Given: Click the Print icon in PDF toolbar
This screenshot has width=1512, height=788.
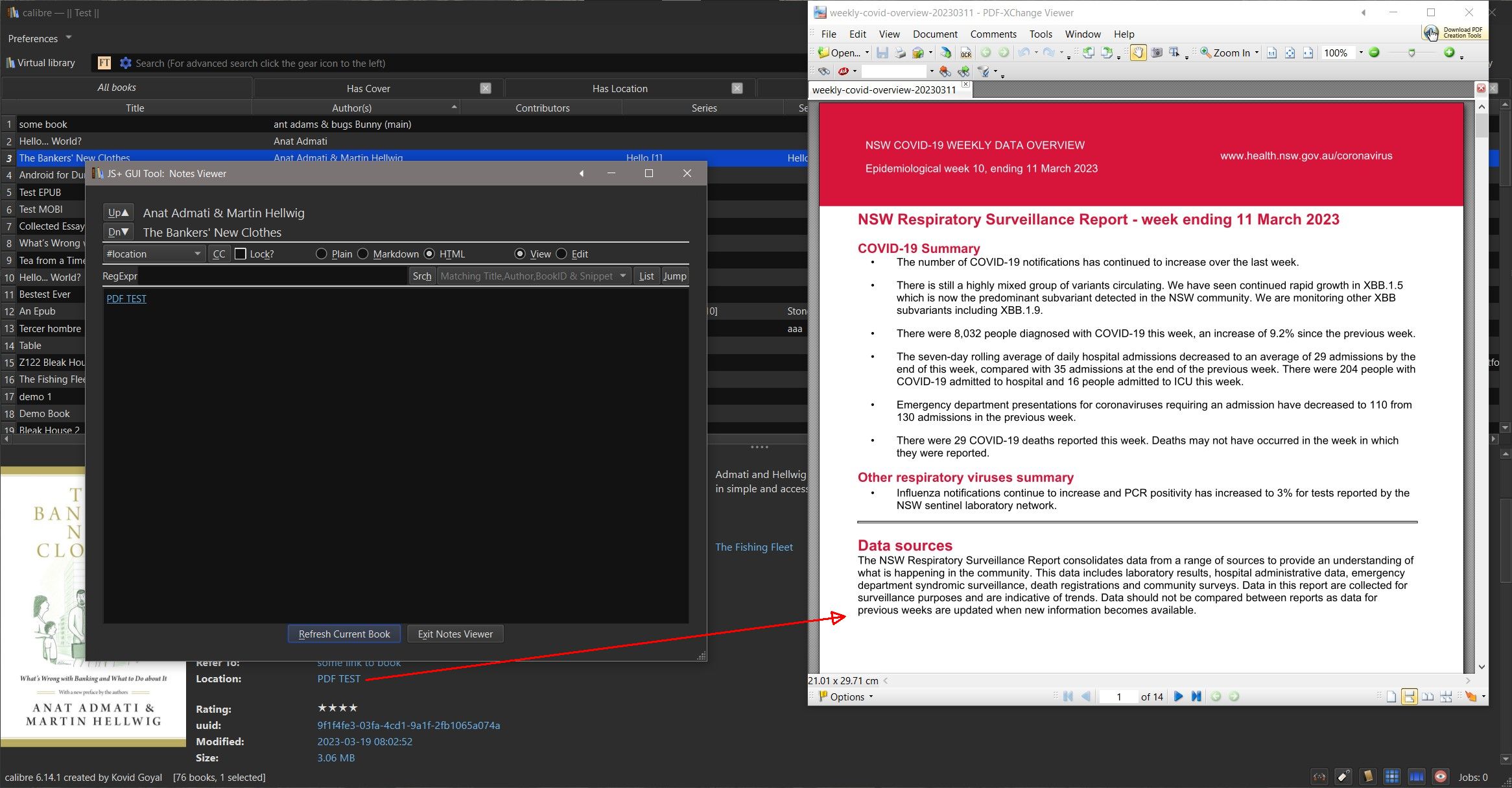Looking at the screenshot, I should pos(900,53).
